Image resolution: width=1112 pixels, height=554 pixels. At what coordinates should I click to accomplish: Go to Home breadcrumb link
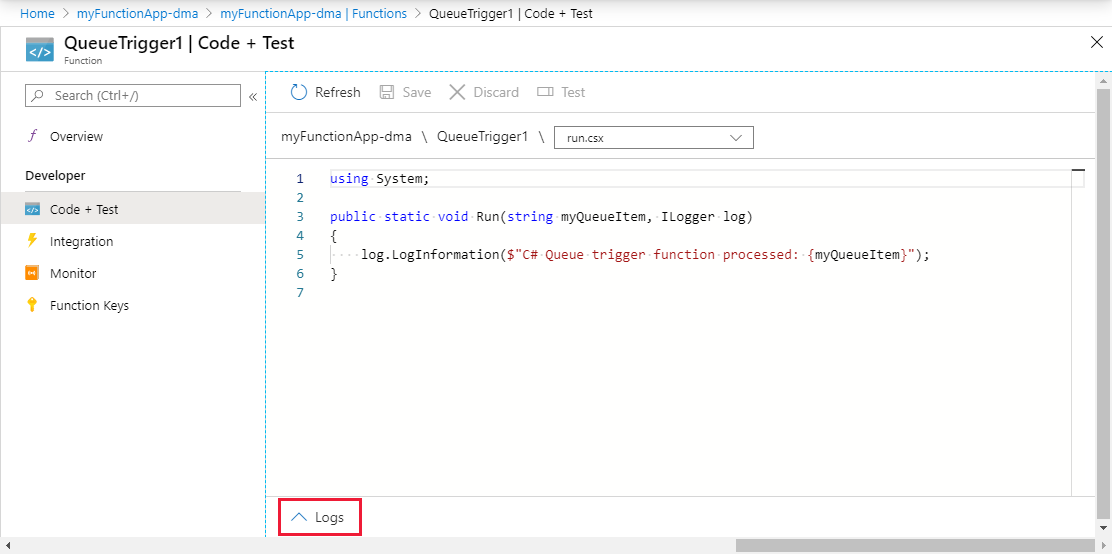(37, 13)
